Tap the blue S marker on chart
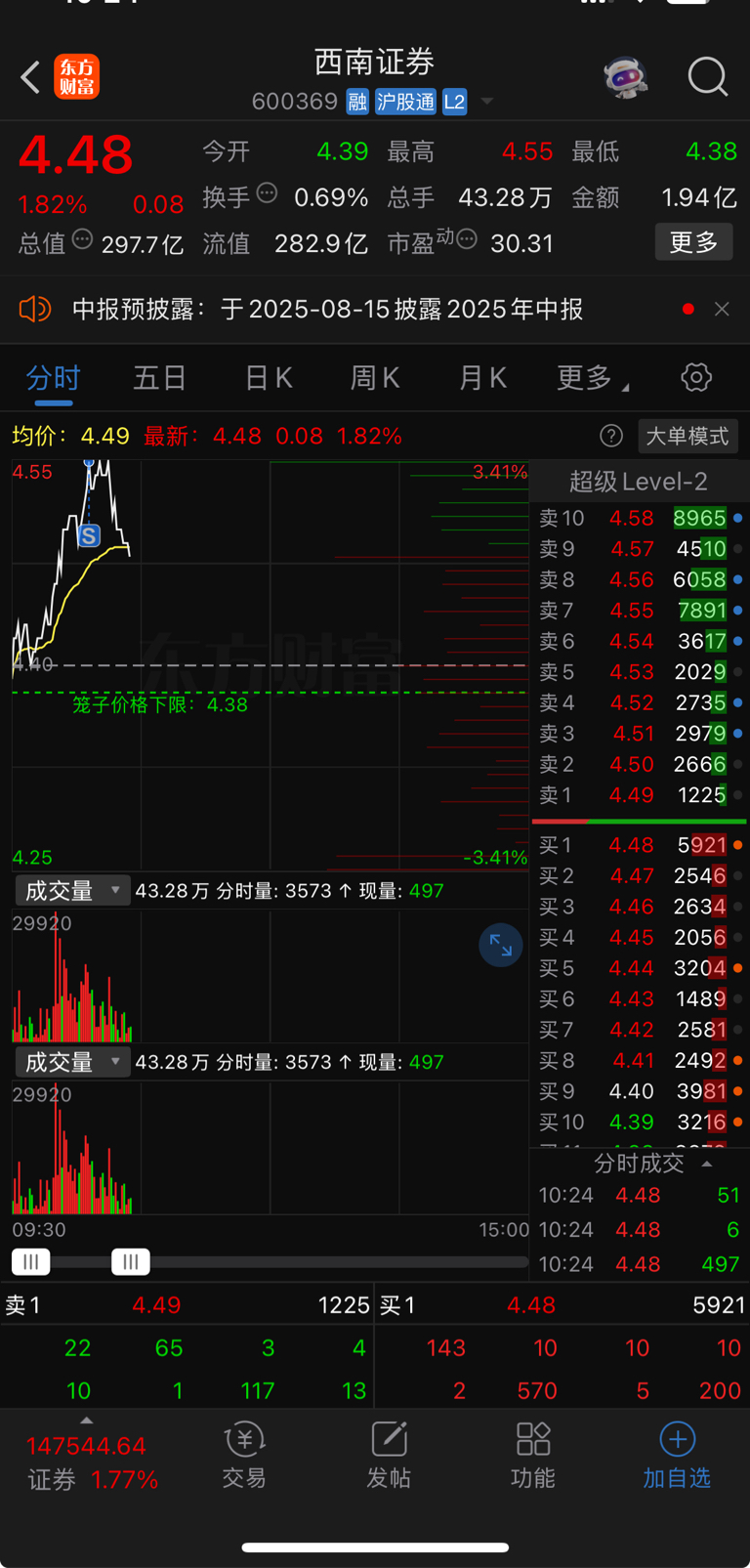The height and width of the screenshot is (1568, 750). pyautogui.click(x=89, y=535)
